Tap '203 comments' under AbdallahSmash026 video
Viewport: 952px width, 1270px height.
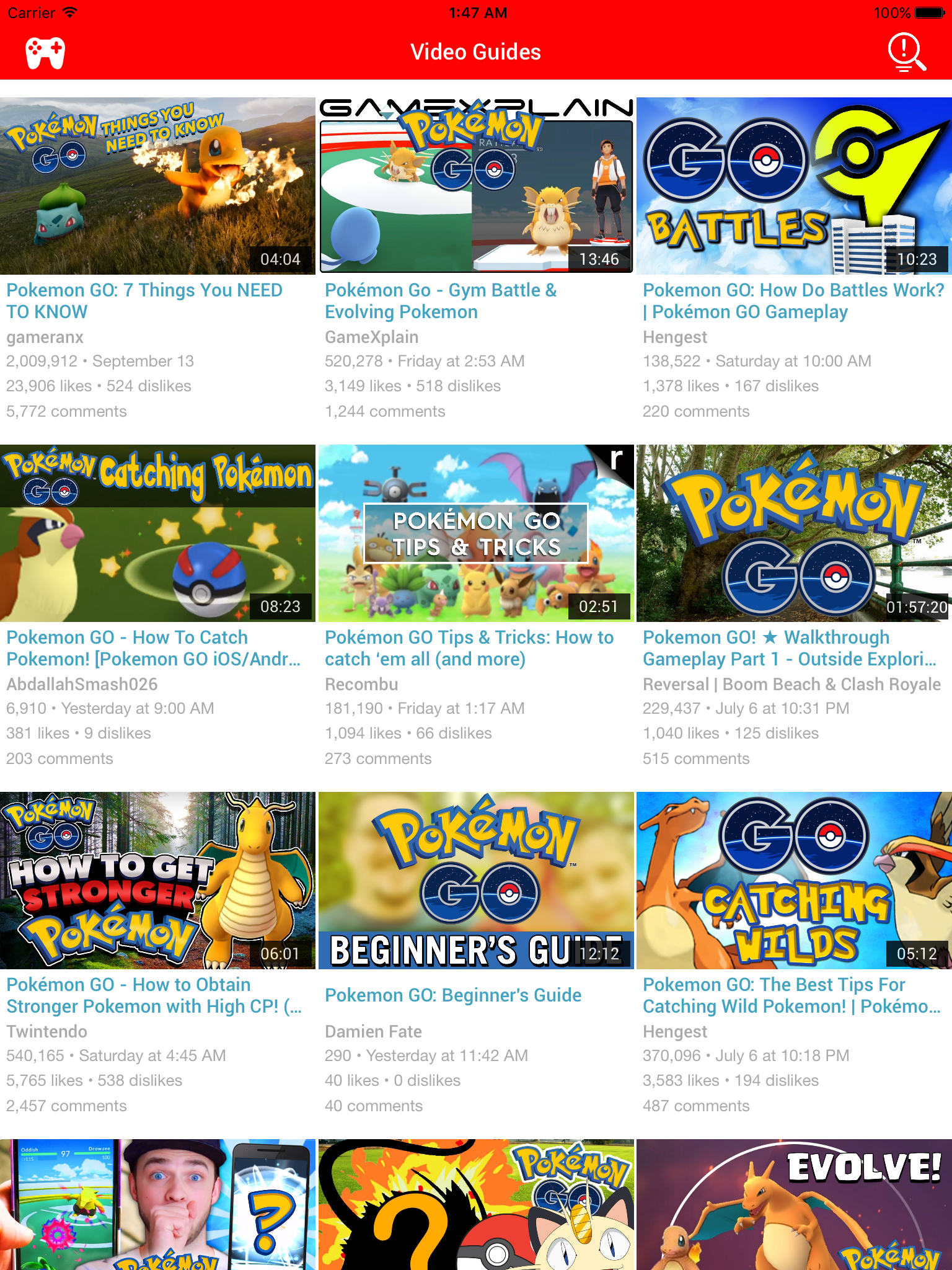click(59, 758)
